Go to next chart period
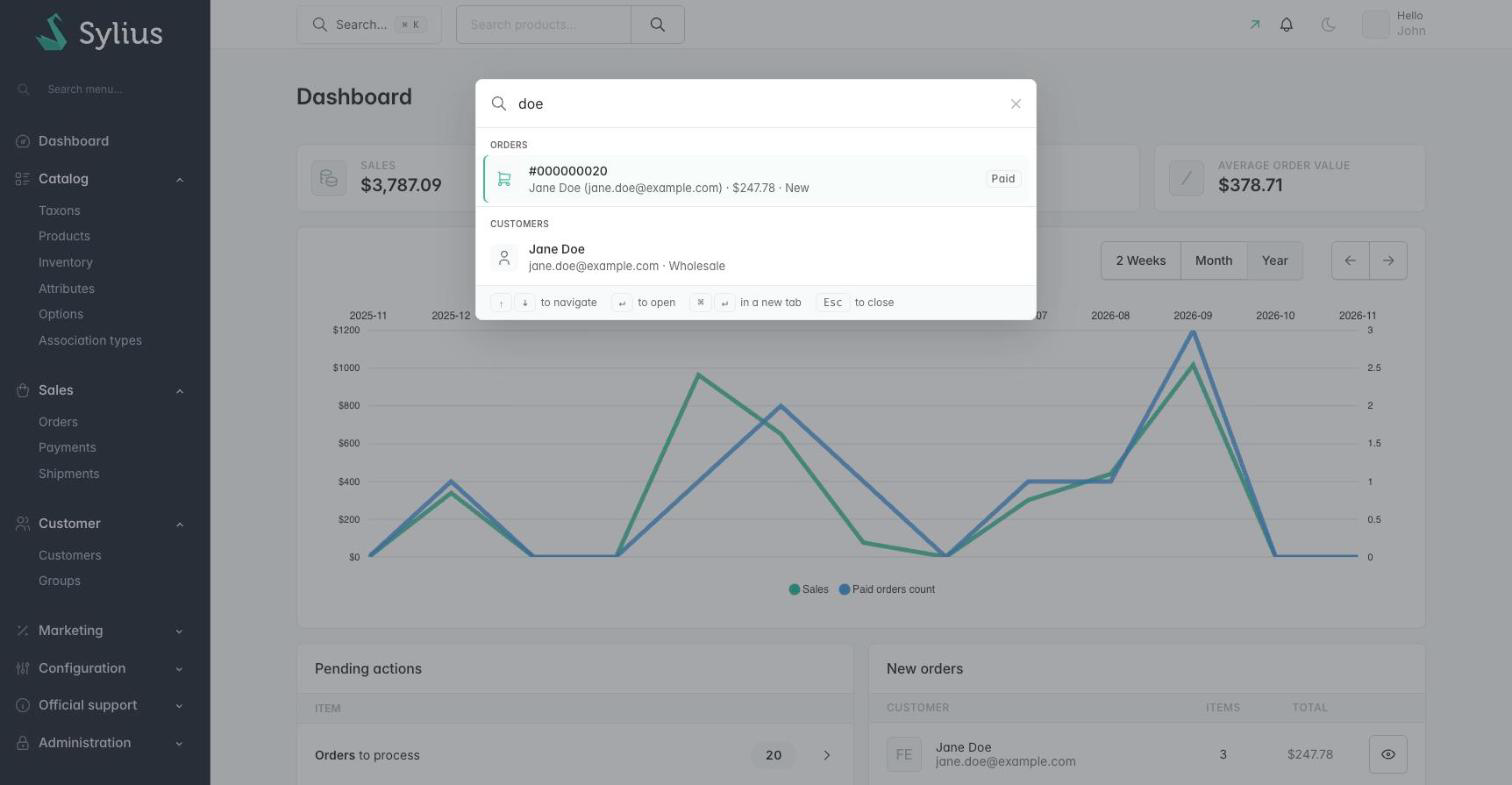 coord(1388,261)
